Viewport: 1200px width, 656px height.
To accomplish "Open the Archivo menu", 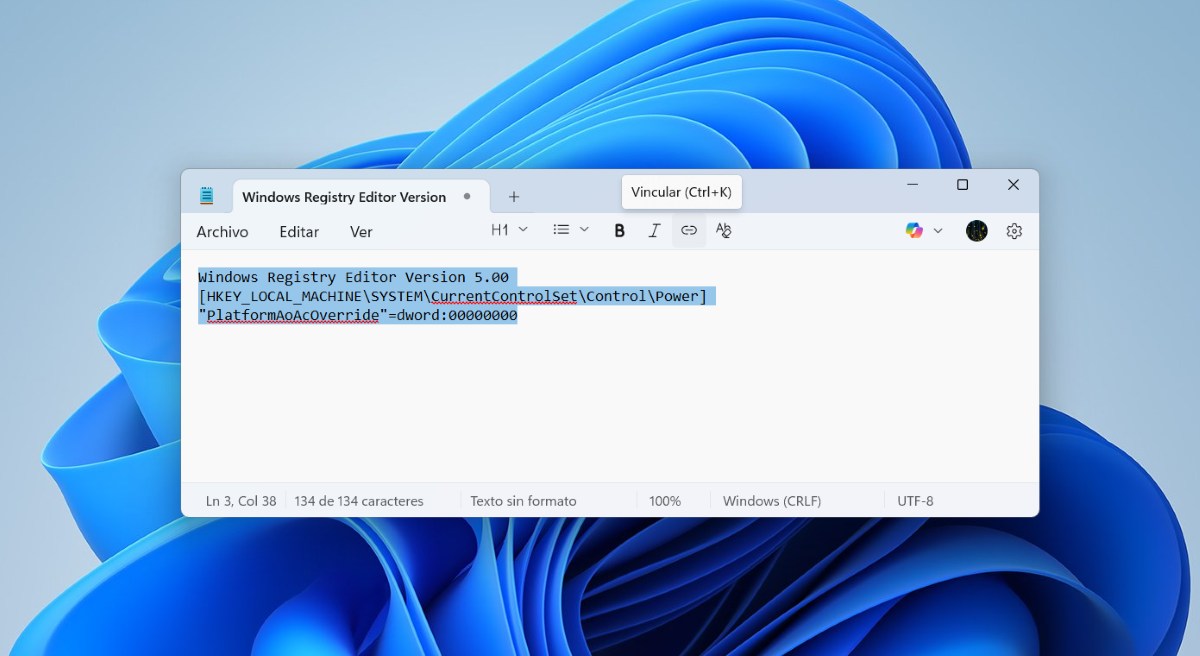I will tap(222, 232).
